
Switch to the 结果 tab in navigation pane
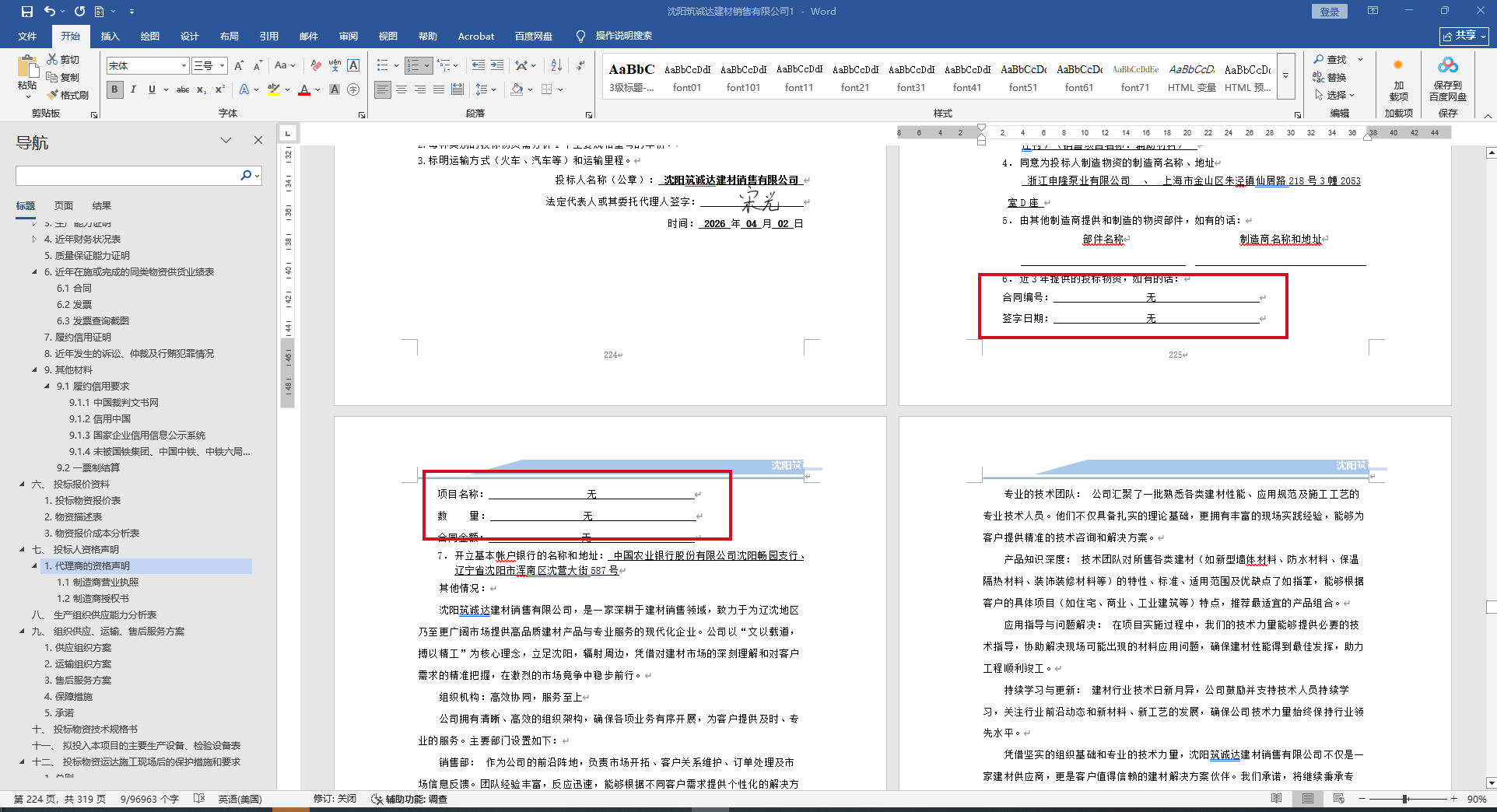coord(102,206)
